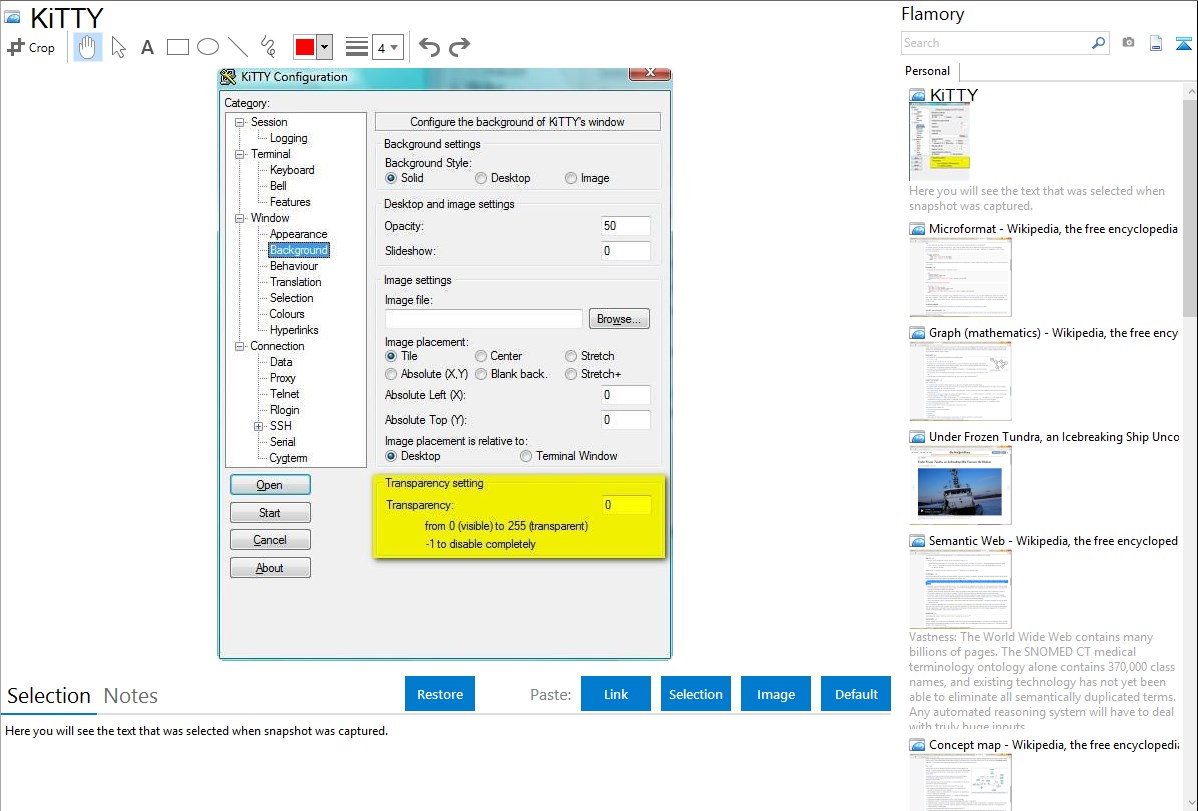The width and height of the screenshot is (1198, 811).
Task: Select Behaviour in the category tree
Action: coord(293,266)
